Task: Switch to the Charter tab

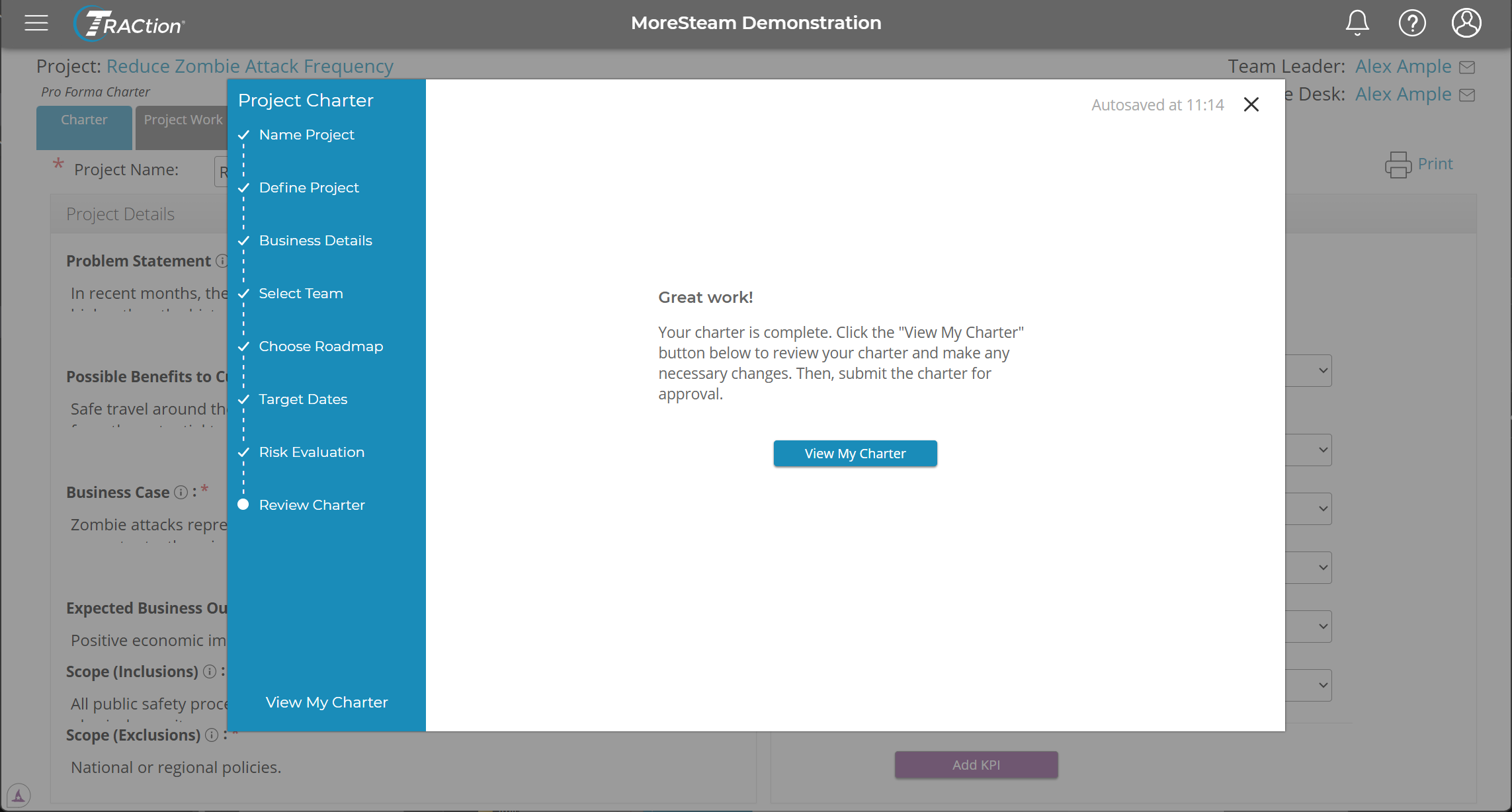Action: 84,127
